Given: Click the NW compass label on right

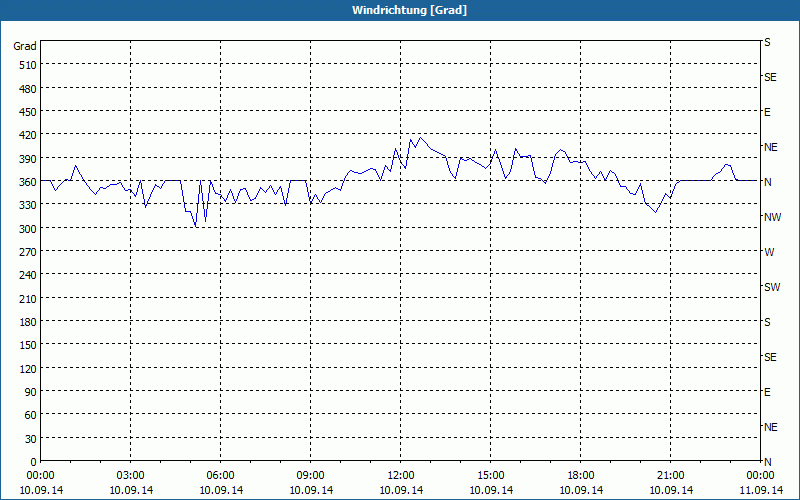Looking at the screenshot, I should (x=772, y=217).
